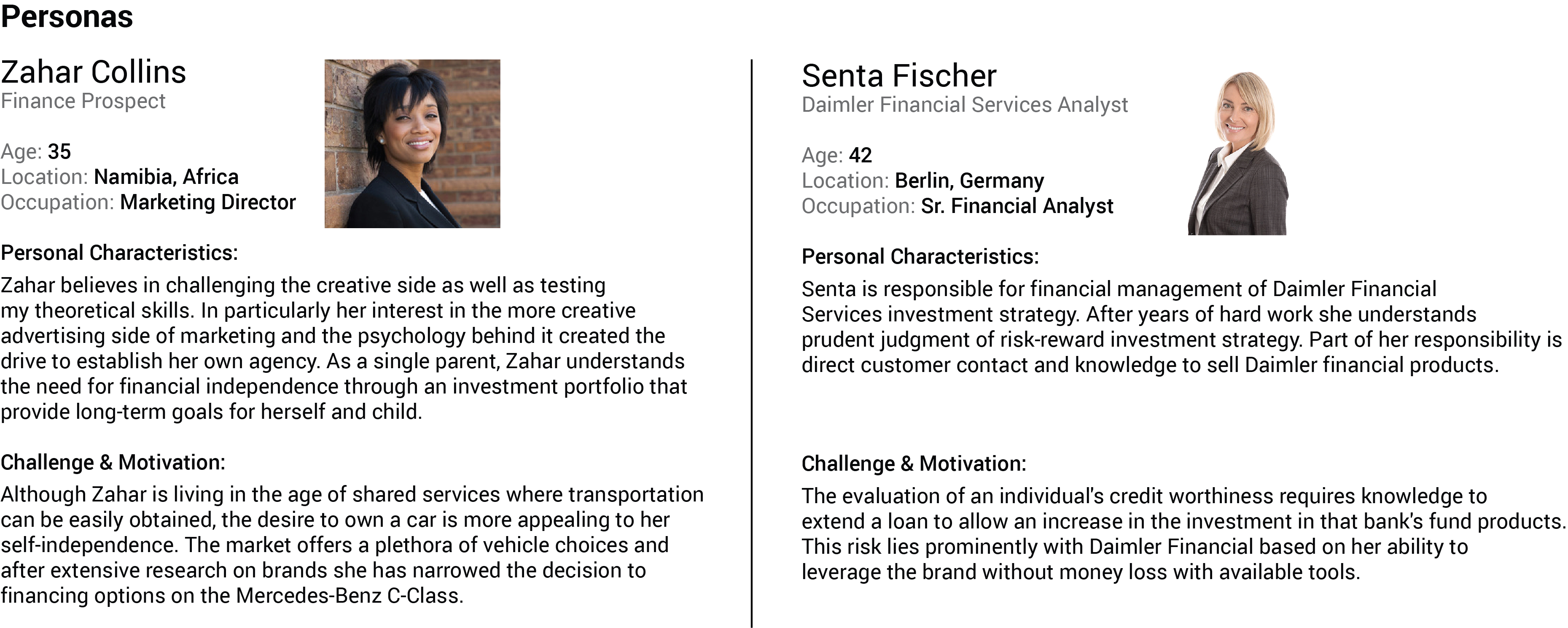Click the Marketing Director occupation text
The height and width of the screenshot is (628, 1568).
coord(207,202)
